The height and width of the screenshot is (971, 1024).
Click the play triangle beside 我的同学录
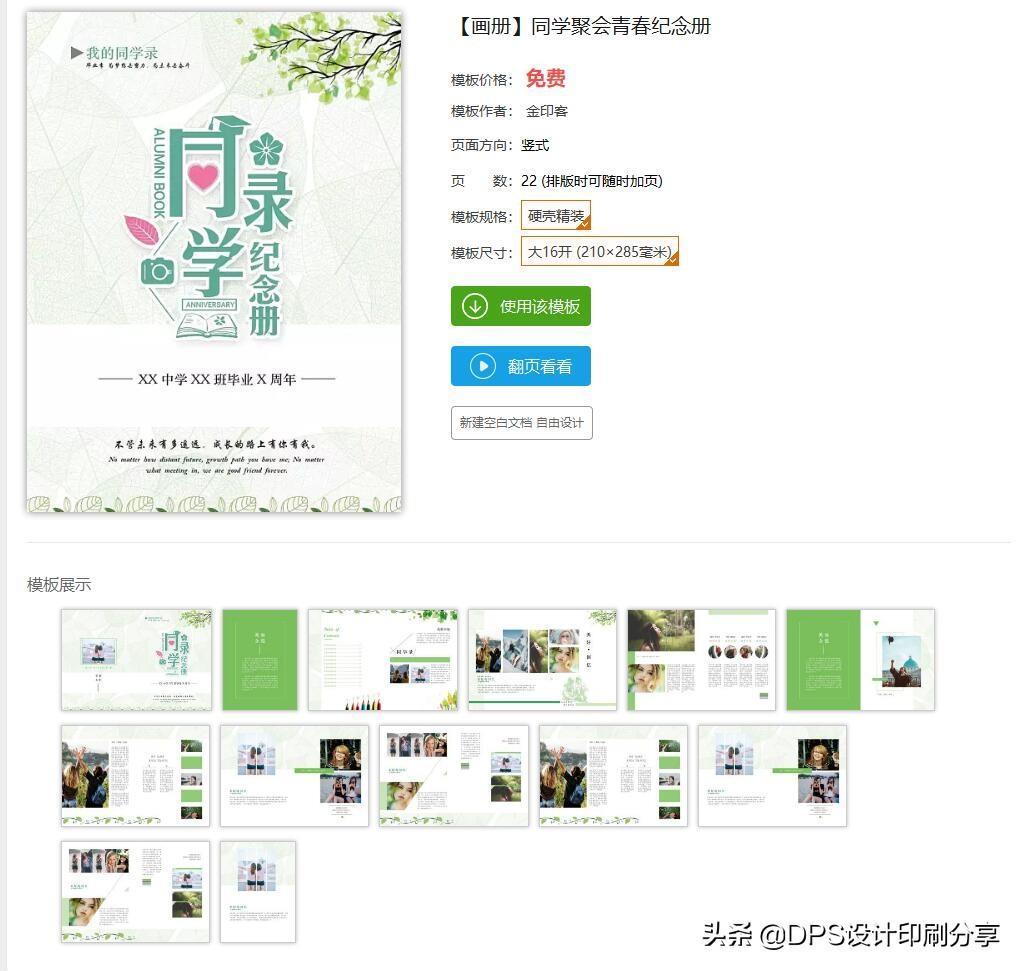pyautogui.click(x=76, y=52)
